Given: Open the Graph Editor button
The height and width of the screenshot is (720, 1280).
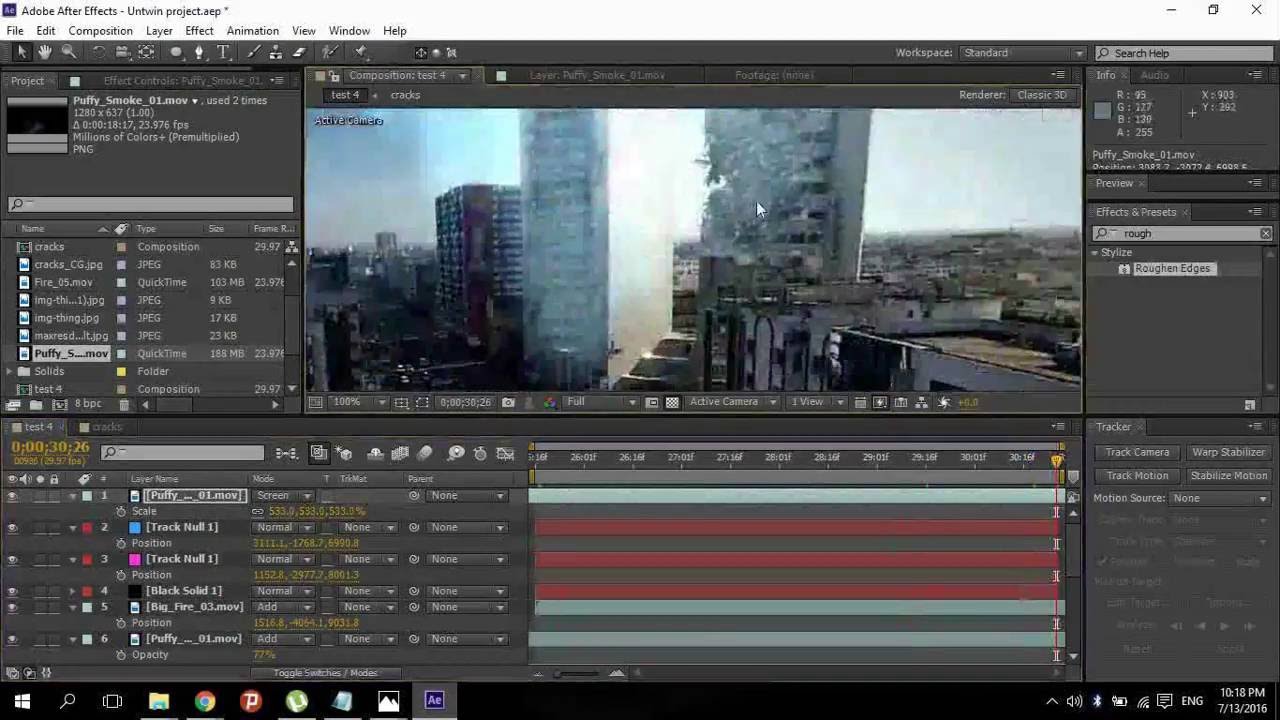Looking at the screenshot, I should pos(505,453).
